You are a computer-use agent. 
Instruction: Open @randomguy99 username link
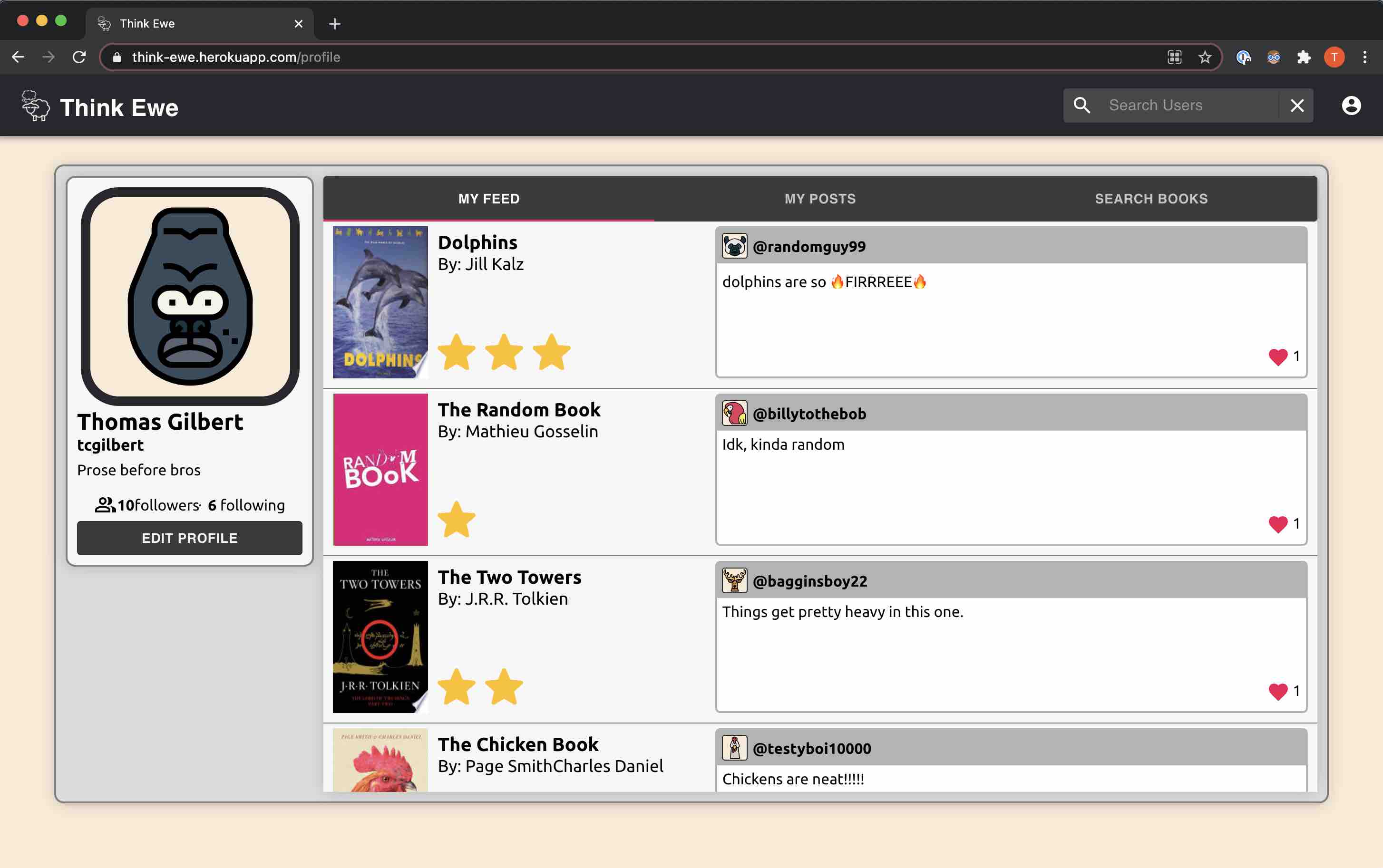808,247
